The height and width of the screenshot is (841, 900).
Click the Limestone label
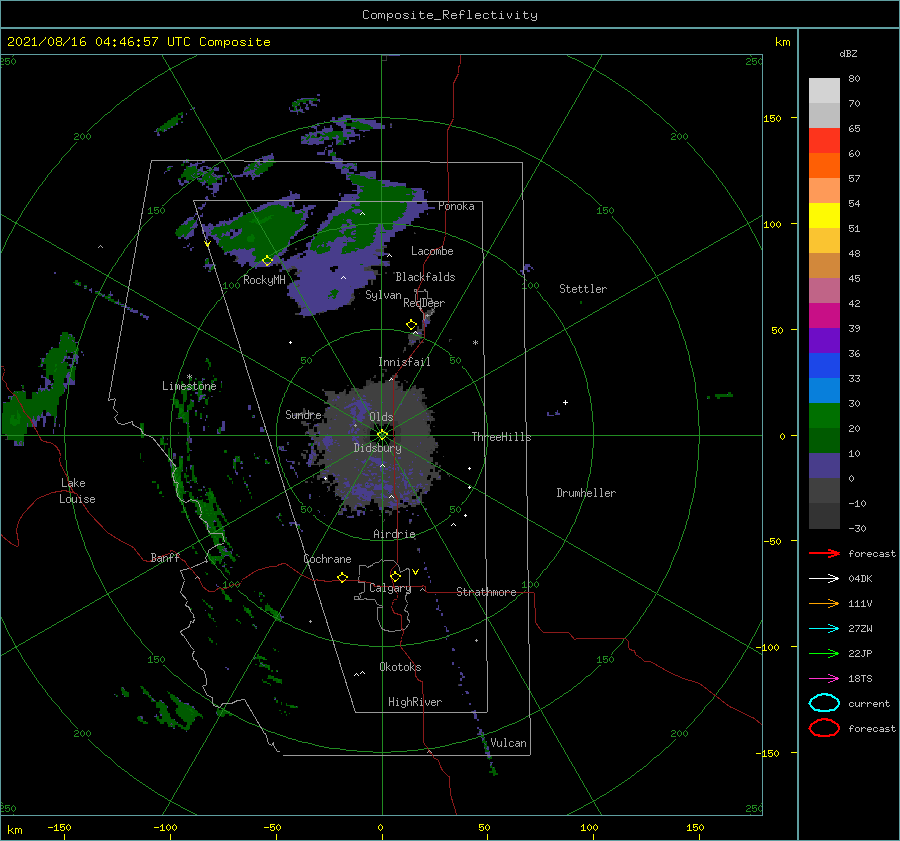click(189, 386)
